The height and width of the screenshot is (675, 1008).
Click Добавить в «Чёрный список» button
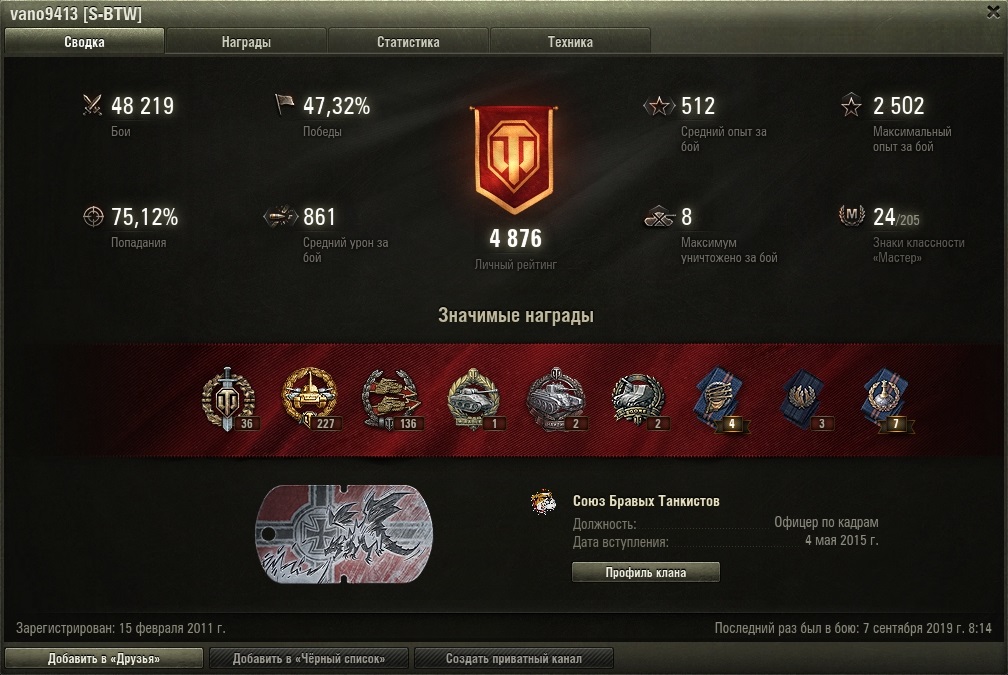point(309,658)
